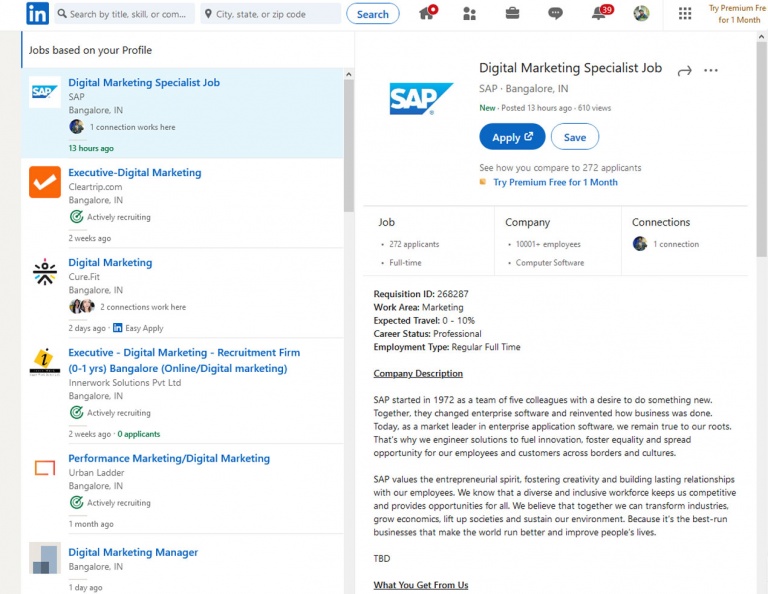Click the Digital Marketing Manager company logo
The width and height of the screenshot is (768, 594).
[x=45, y=558]
